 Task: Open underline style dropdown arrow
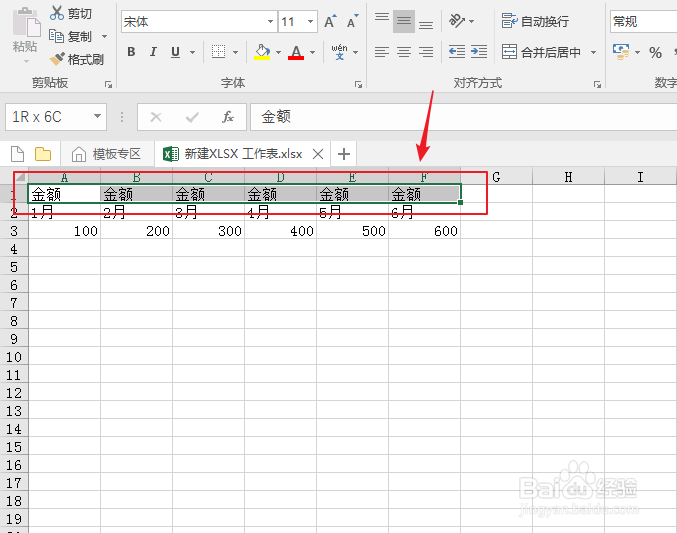[193, 52]
